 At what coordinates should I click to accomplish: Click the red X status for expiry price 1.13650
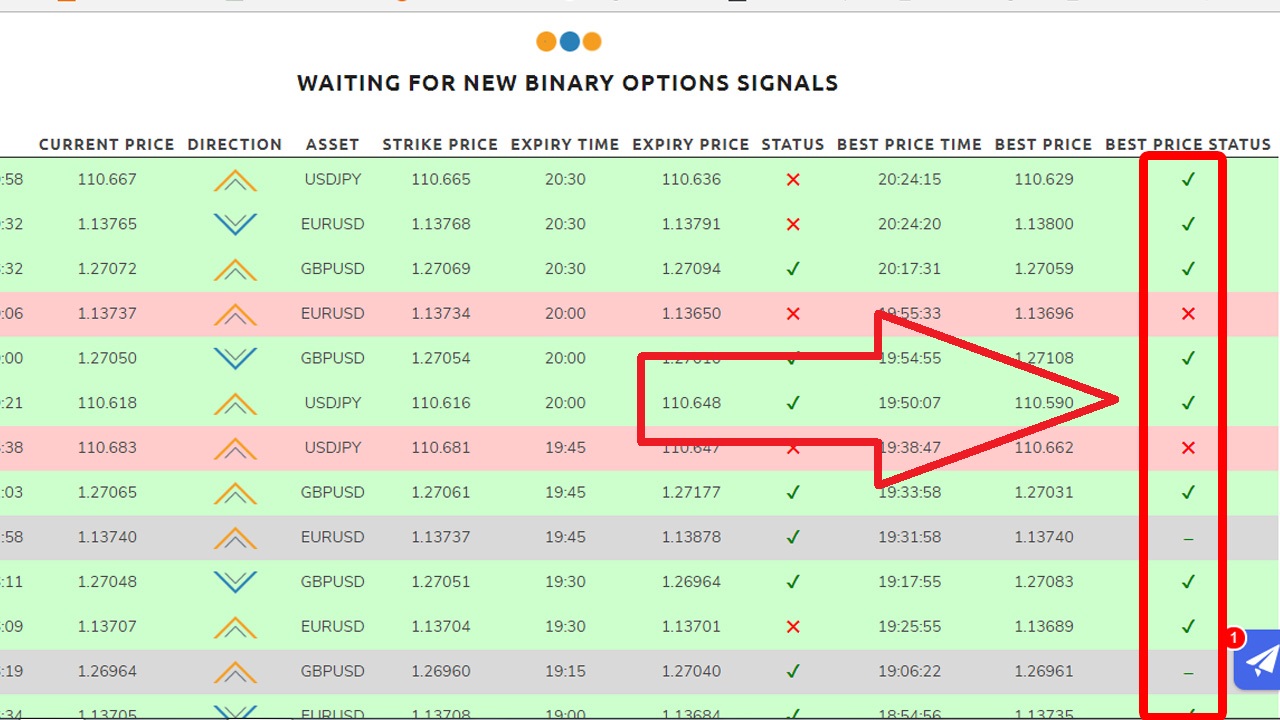[x=793, y=314]
